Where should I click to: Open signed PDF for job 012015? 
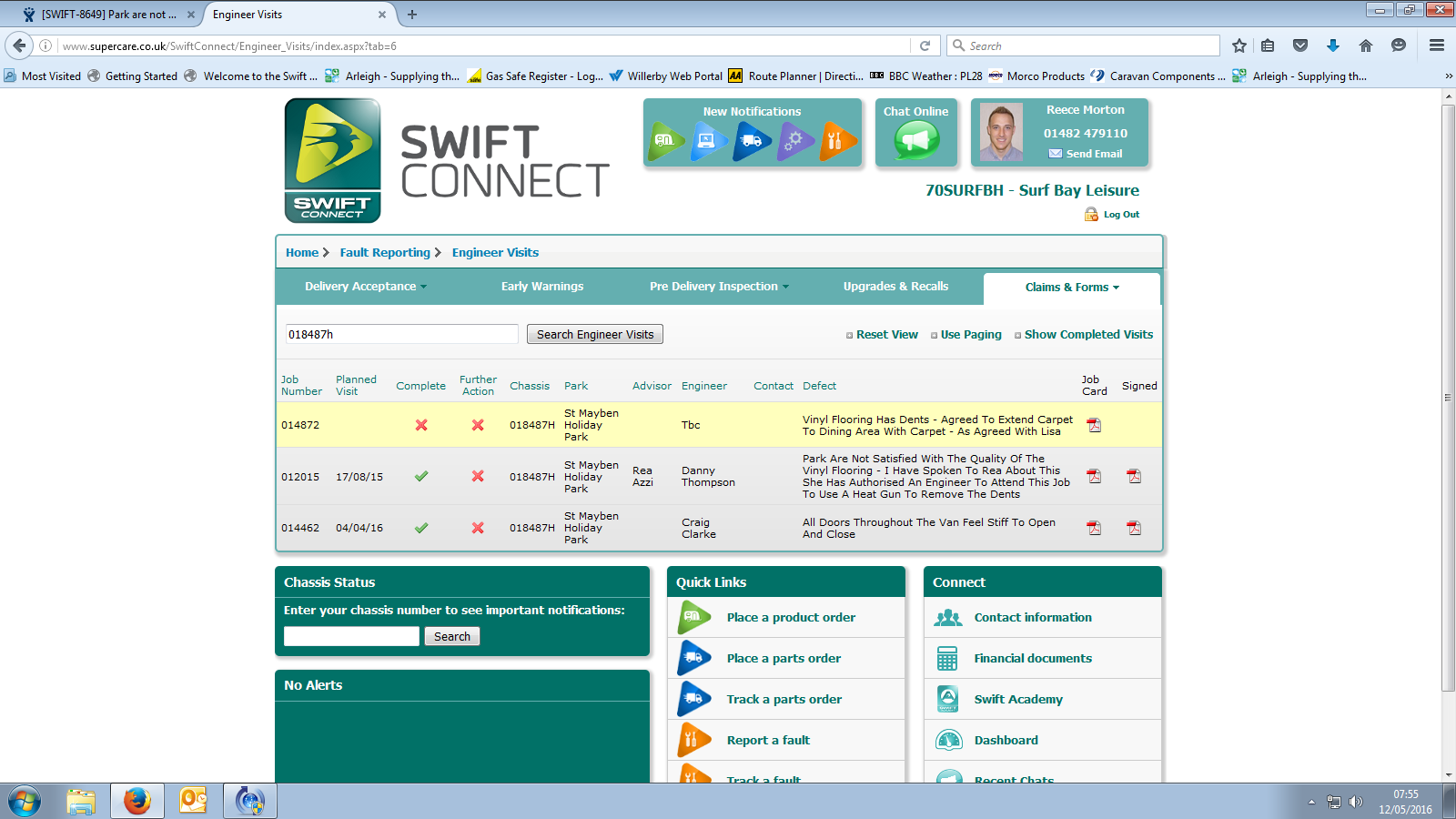pyautogui.click(x=1134, y=476)
